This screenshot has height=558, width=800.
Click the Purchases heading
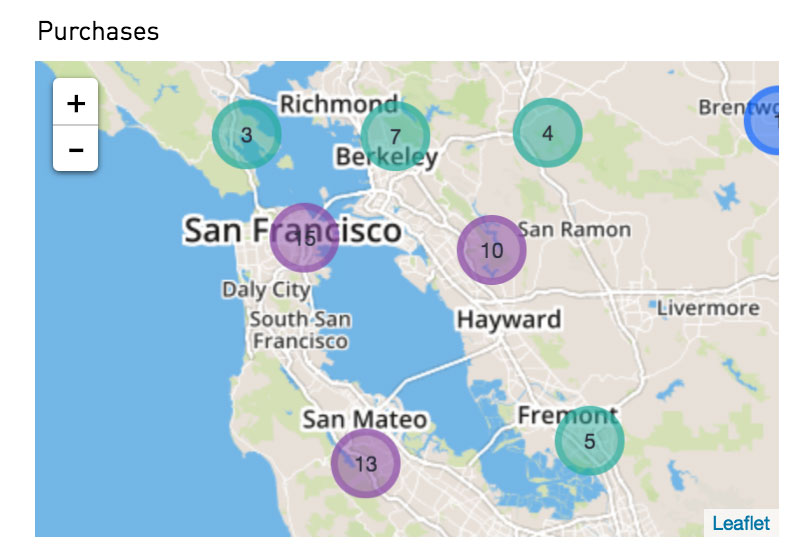tap(98, 31)
